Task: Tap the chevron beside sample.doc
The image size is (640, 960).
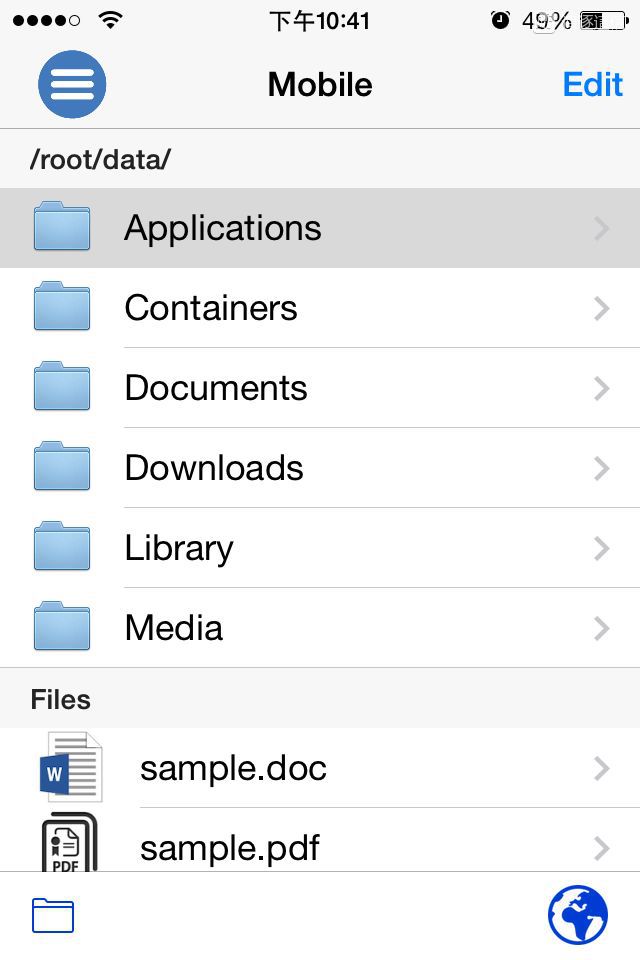Action: (601, 768)
